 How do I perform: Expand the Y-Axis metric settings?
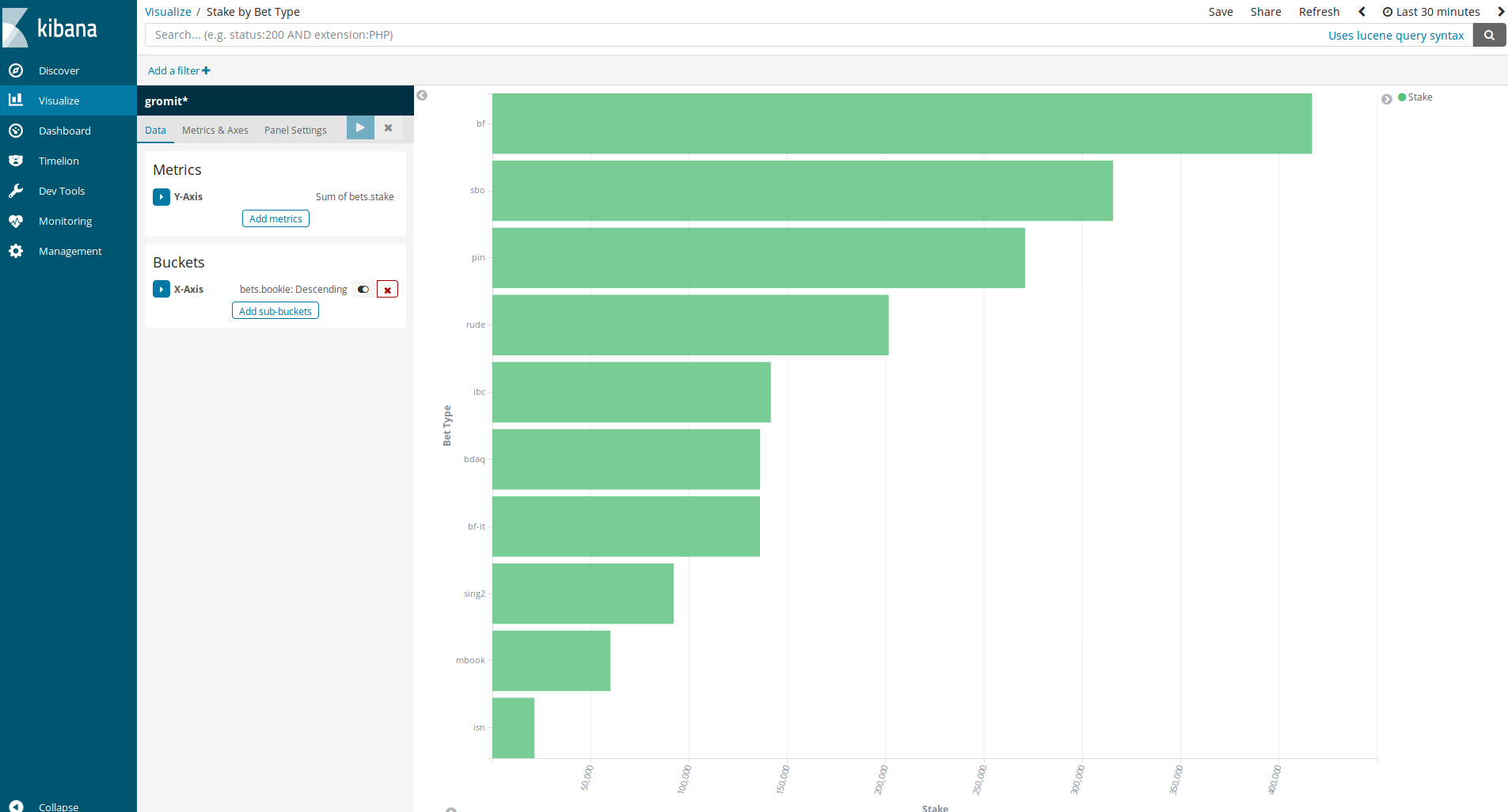click(161, 197)
